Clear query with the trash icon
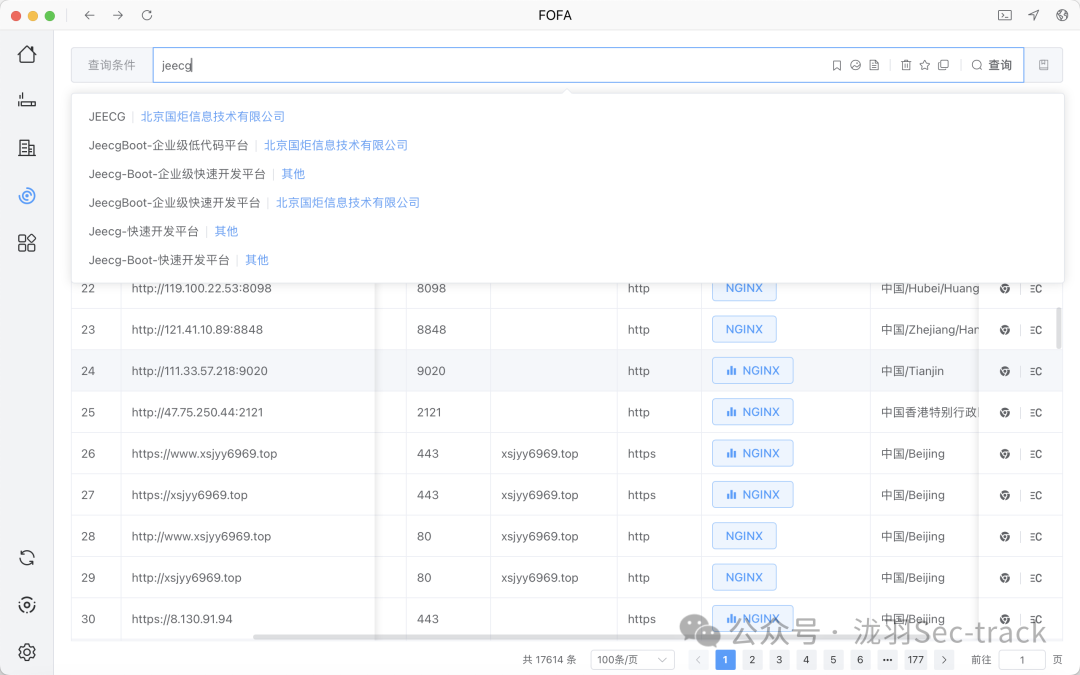 pos(906,65)
